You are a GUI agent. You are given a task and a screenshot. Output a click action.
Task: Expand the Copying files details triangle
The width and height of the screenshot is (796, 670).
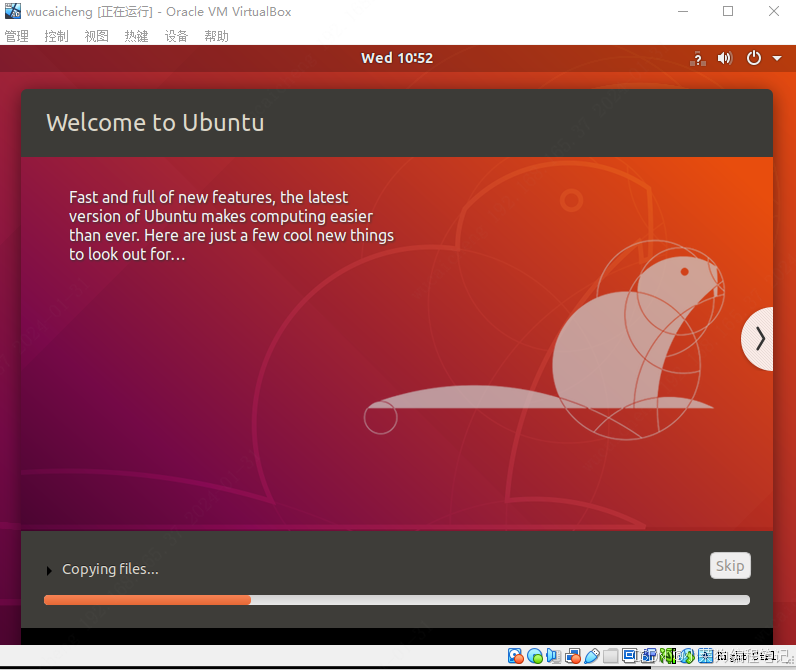[49, 571]
